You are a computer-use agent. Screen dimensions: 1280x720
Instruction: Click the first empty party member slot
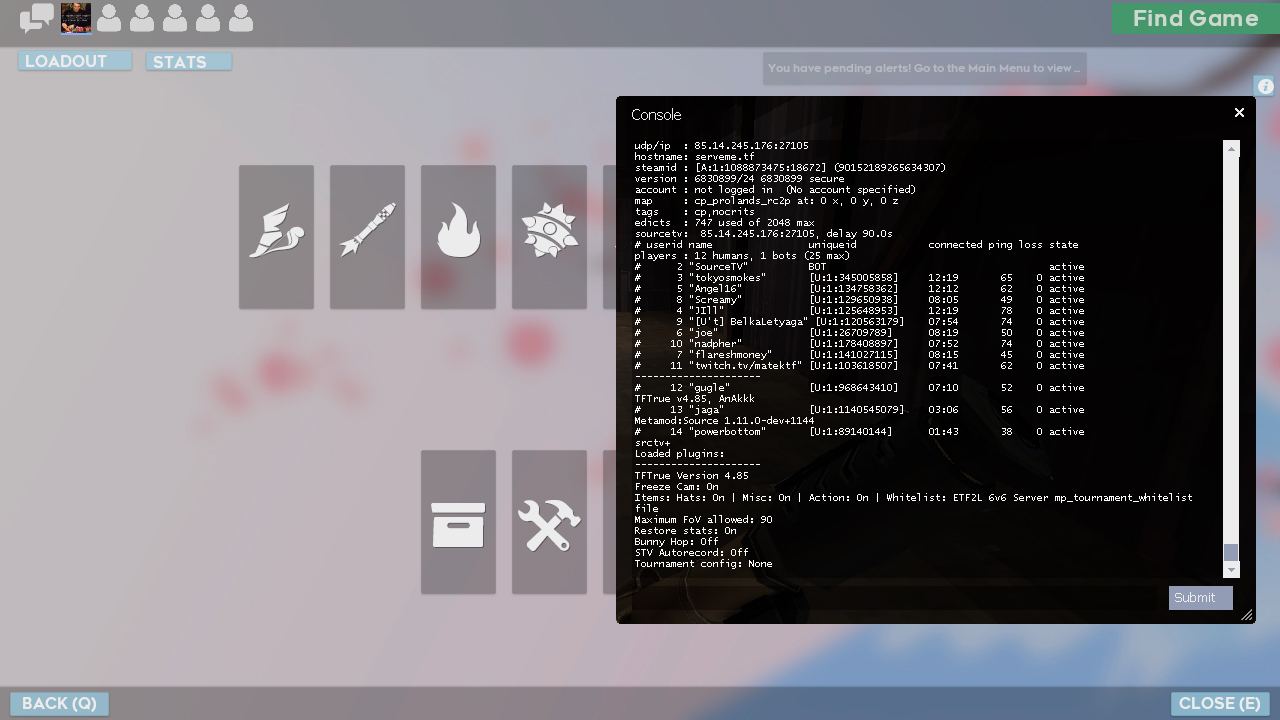(109, 18)
